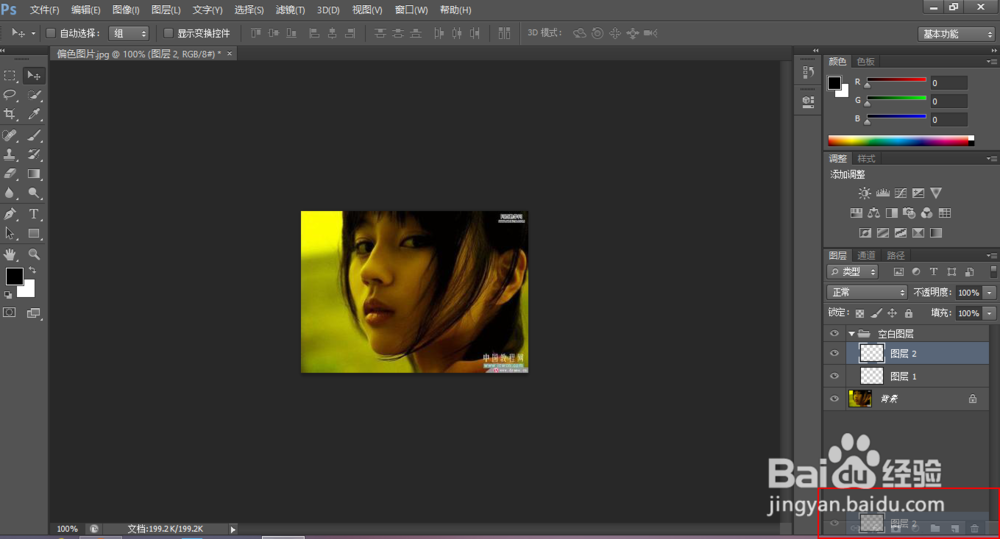Select the Horizontal Type tool

[34, 214]
